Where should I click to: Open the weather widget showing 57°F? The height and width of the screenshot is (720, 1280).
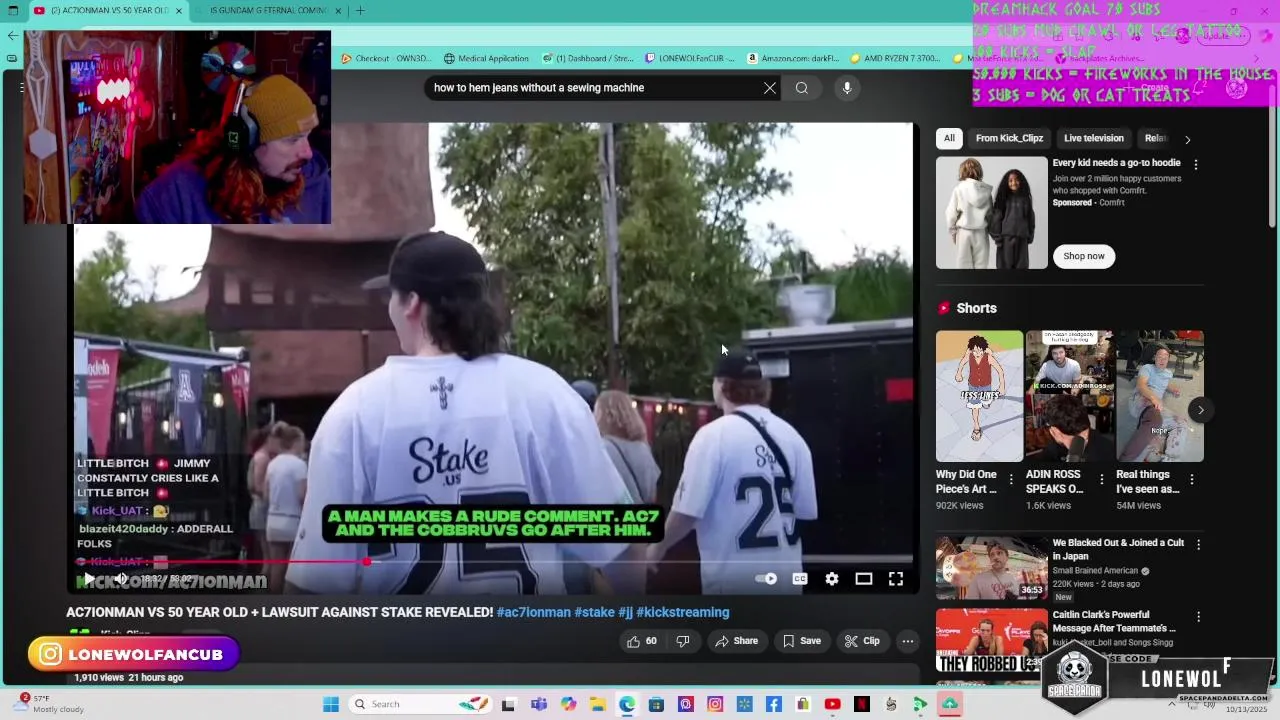pyautogui.click(x=50, y=703)
